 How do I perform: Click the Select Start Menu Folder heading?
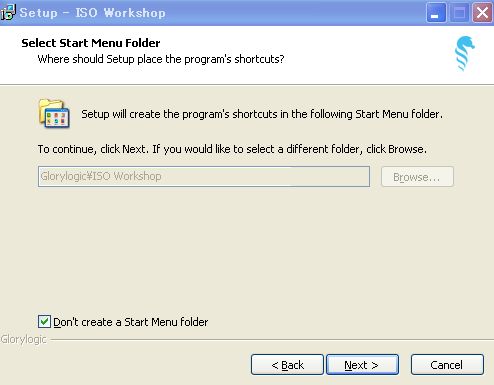point(91,43)
